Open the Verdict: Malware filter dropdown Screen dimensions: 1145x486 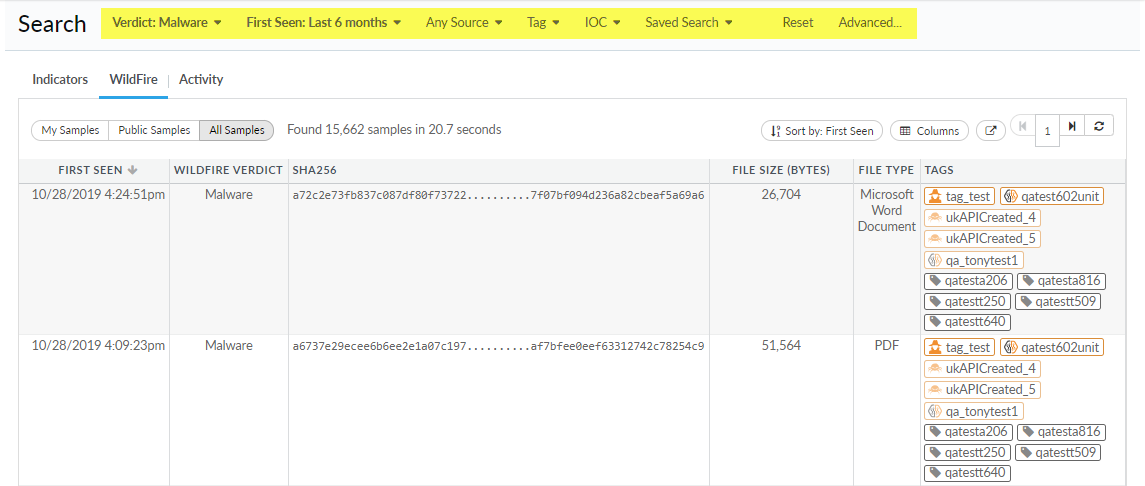click(167, 22)
